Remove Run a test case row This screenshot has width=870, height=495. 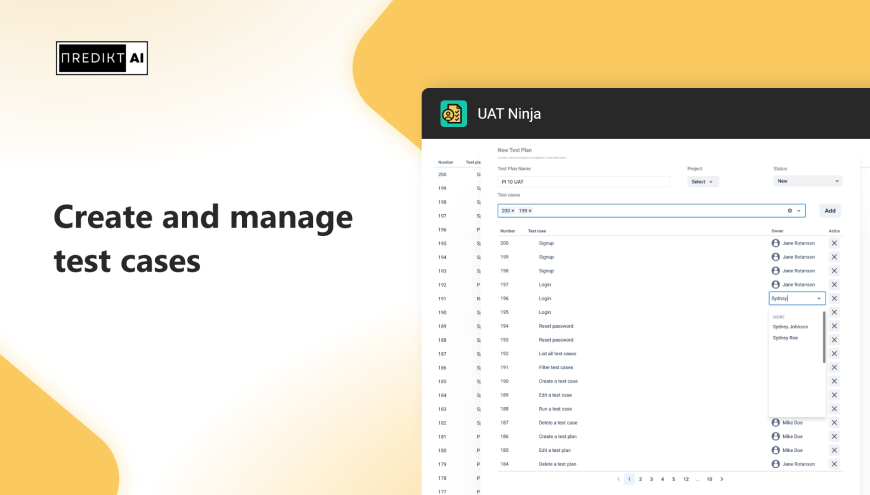(x=834, y=409)
